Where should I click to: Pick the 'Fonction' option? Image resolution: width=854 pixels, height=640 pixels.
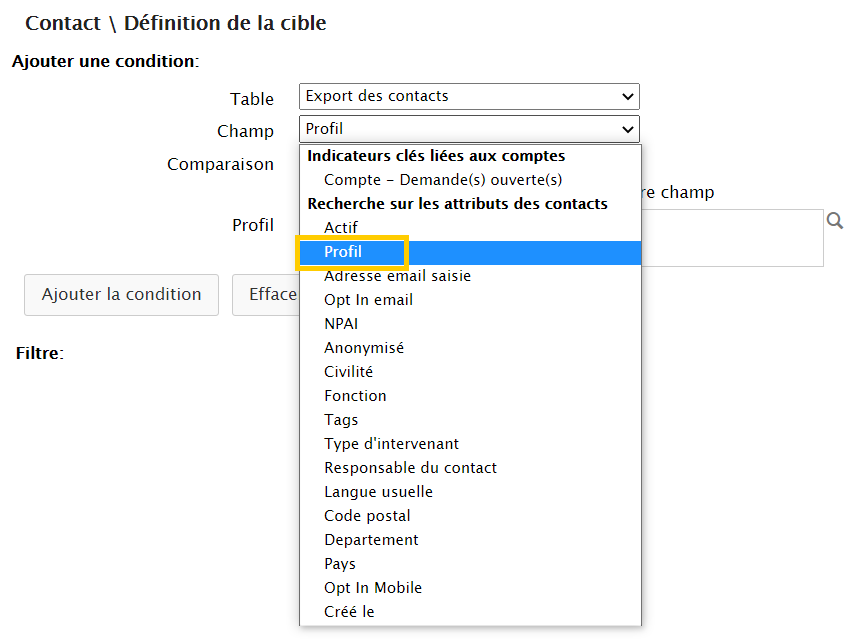[355, 396]
